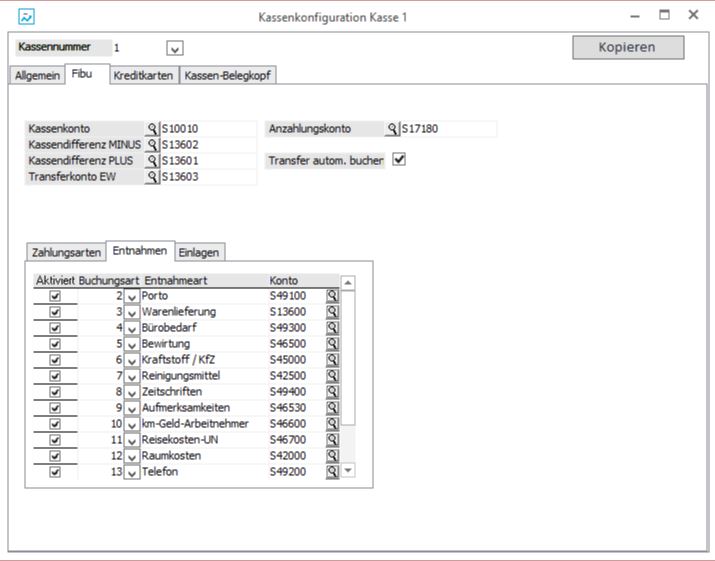The width and height of the screenshot is (715, 561).
Task: Open lookup for Kassendifferenz MINUS account
Action: (x=153, y=145)
